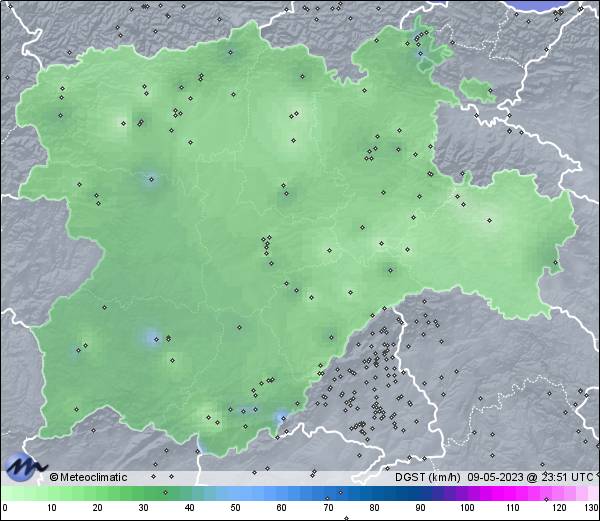Click the 0 value on the legend
The image size is (600, 521).
click(4, 509)
